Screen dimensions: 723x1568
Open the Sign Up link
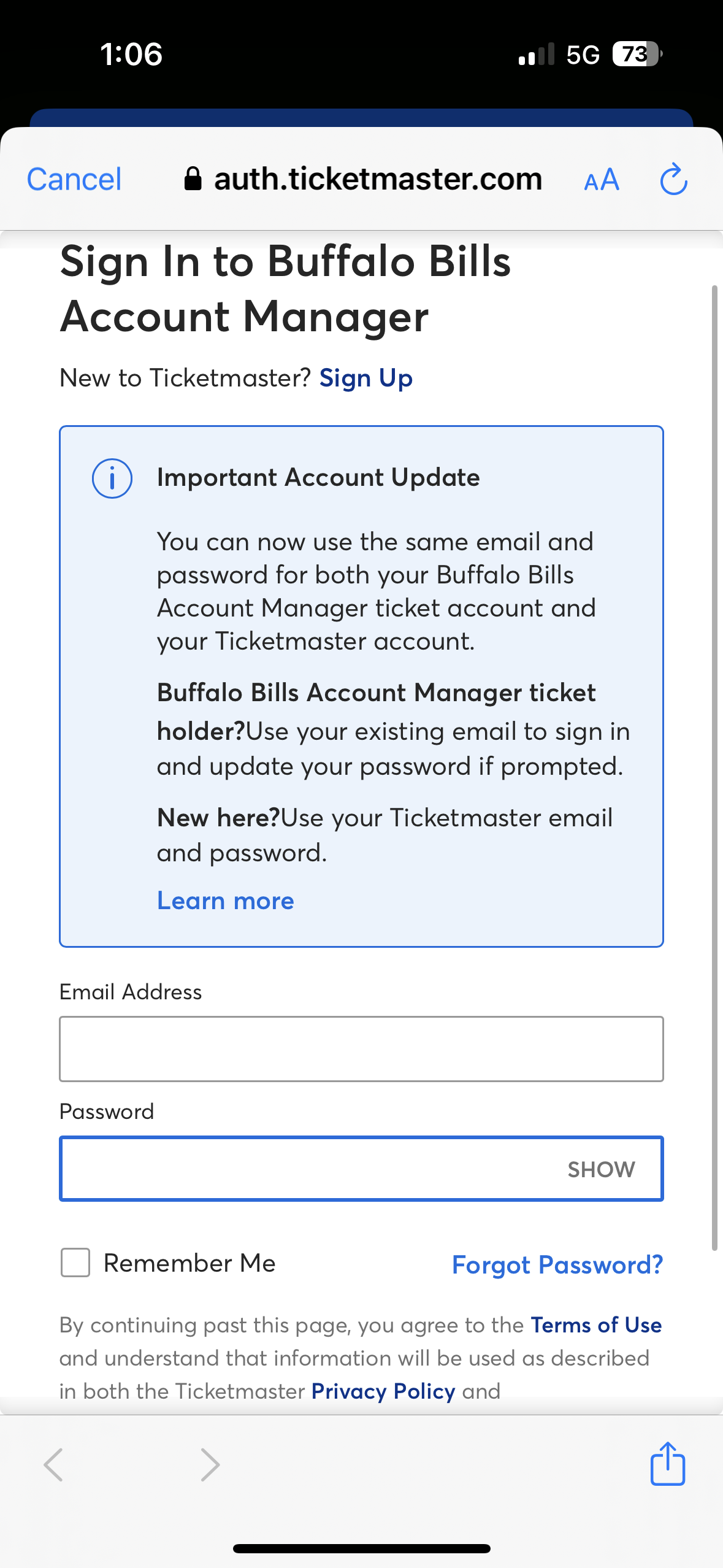pyautogui.click(x=366, y=378)
